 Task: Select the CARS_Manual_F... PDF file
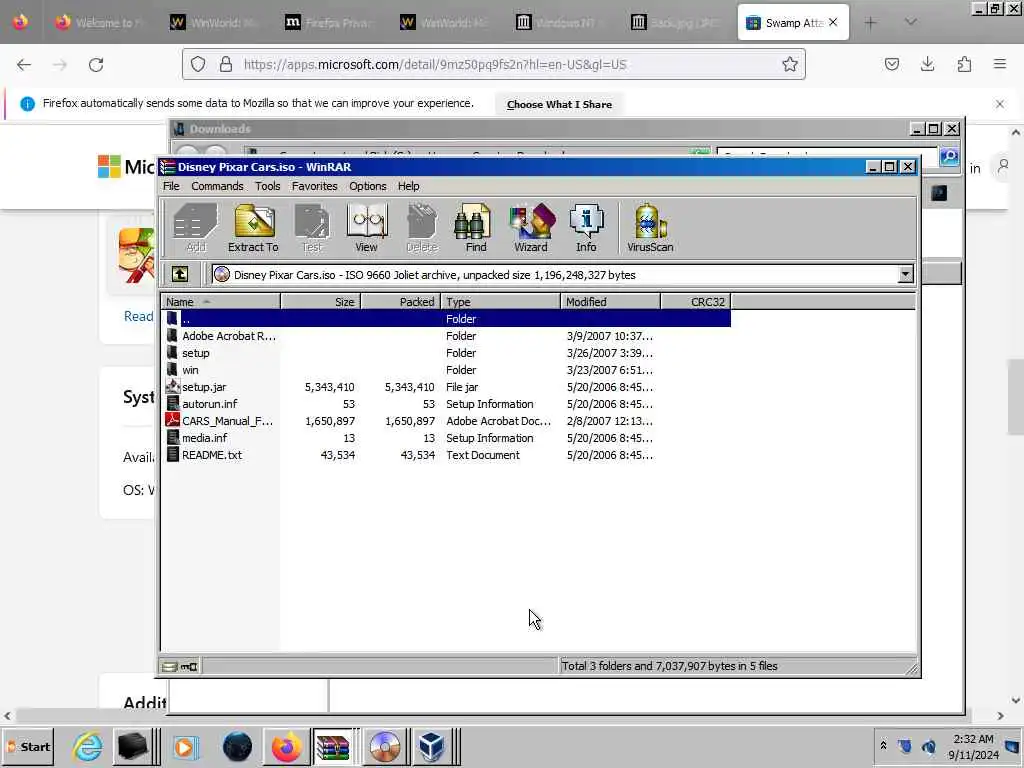pyautogui.click(x=446, y=421)
